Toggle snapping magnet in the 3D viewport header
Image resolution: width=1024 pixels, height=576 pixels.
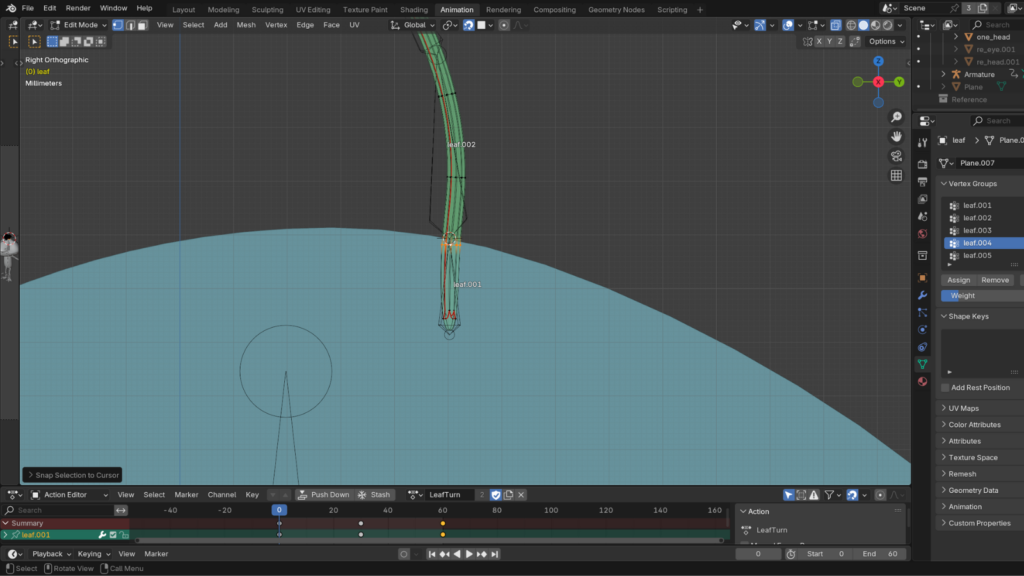click(x=468, y=25)
